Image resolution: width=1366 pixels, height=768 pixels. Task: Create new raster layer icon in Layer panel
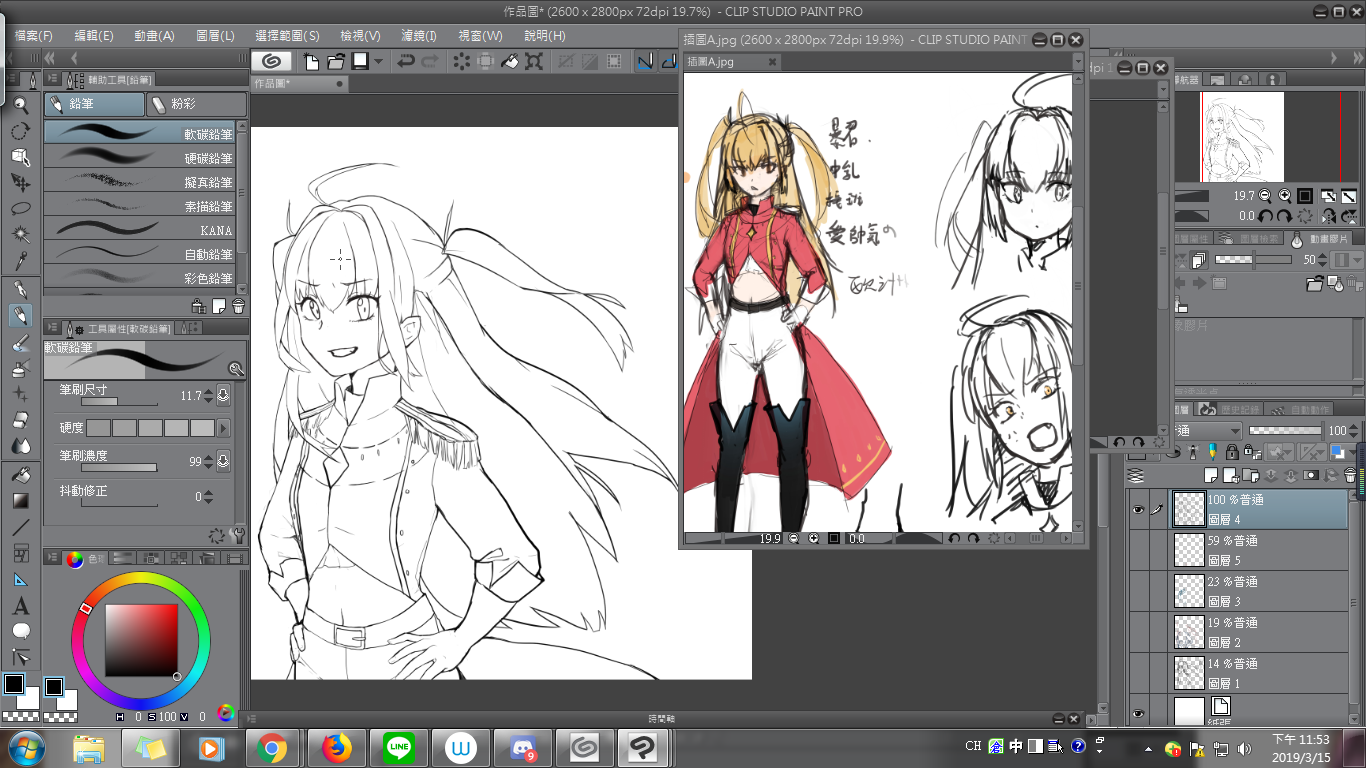click(x=1213, y=476)
